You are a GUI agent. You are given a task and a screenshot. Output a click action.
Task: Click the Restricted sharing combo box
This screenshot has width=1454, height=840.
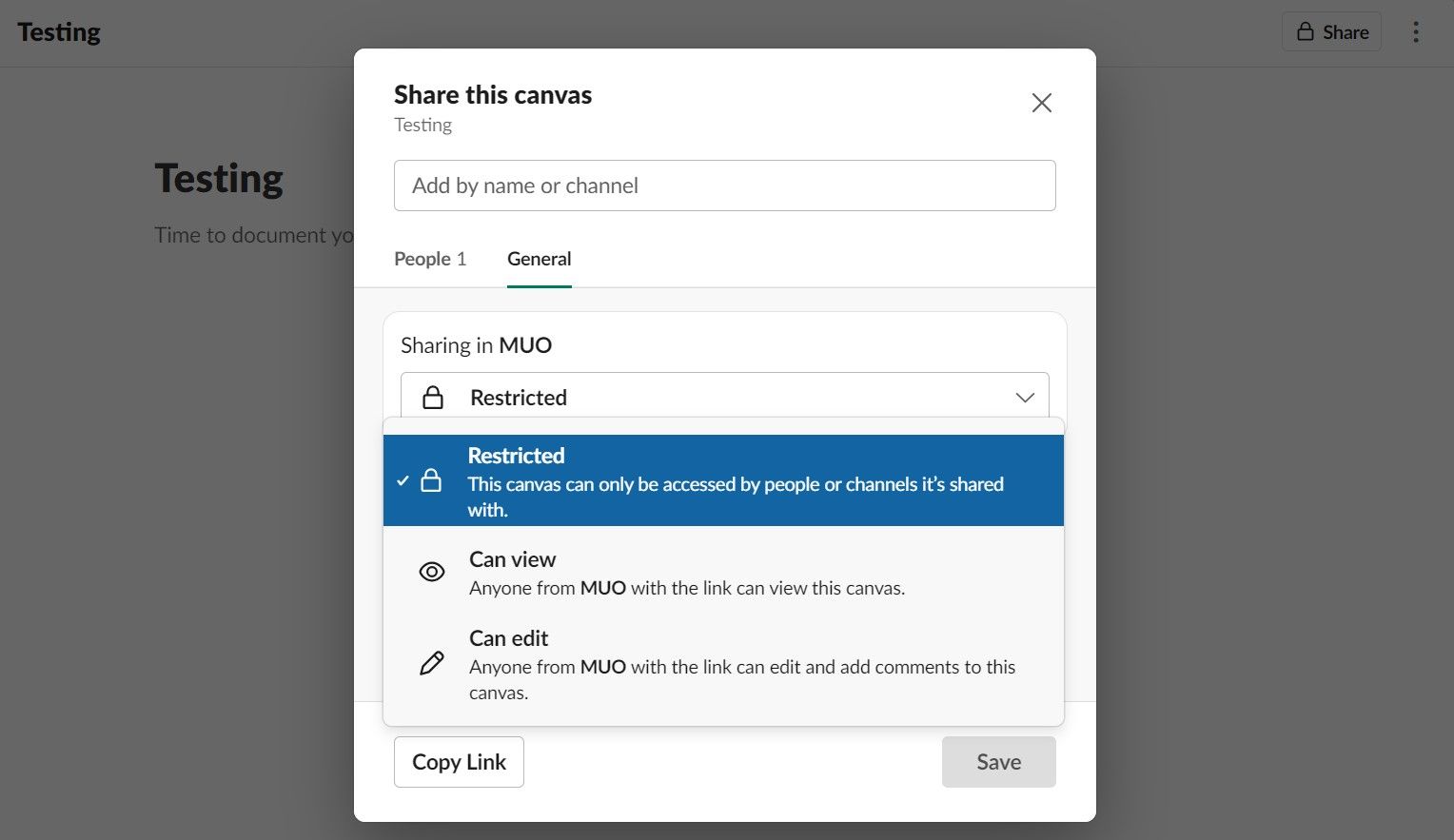[x=724, y=398]
